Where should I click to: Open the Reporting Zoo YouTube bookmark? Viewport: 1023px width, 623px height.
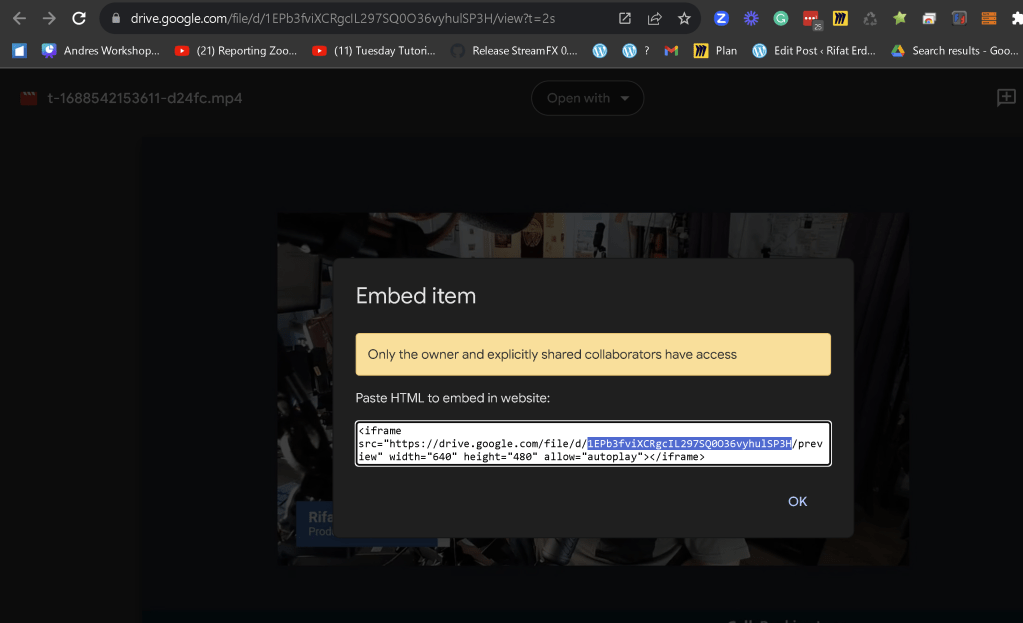(236, 50)
